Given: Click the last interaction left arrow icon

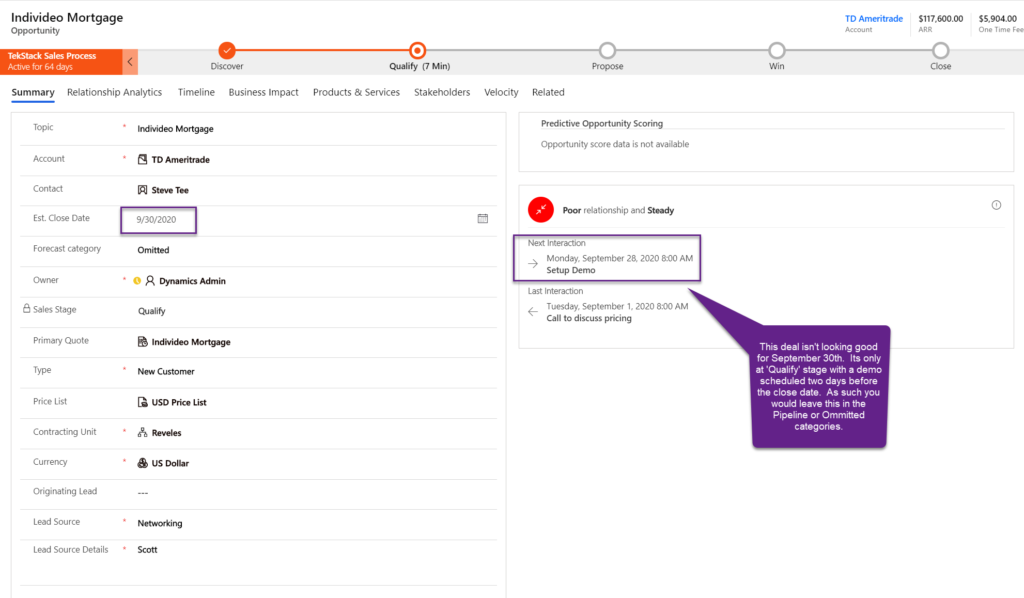Looking at the screenshot, I should [x=533, y=312].
